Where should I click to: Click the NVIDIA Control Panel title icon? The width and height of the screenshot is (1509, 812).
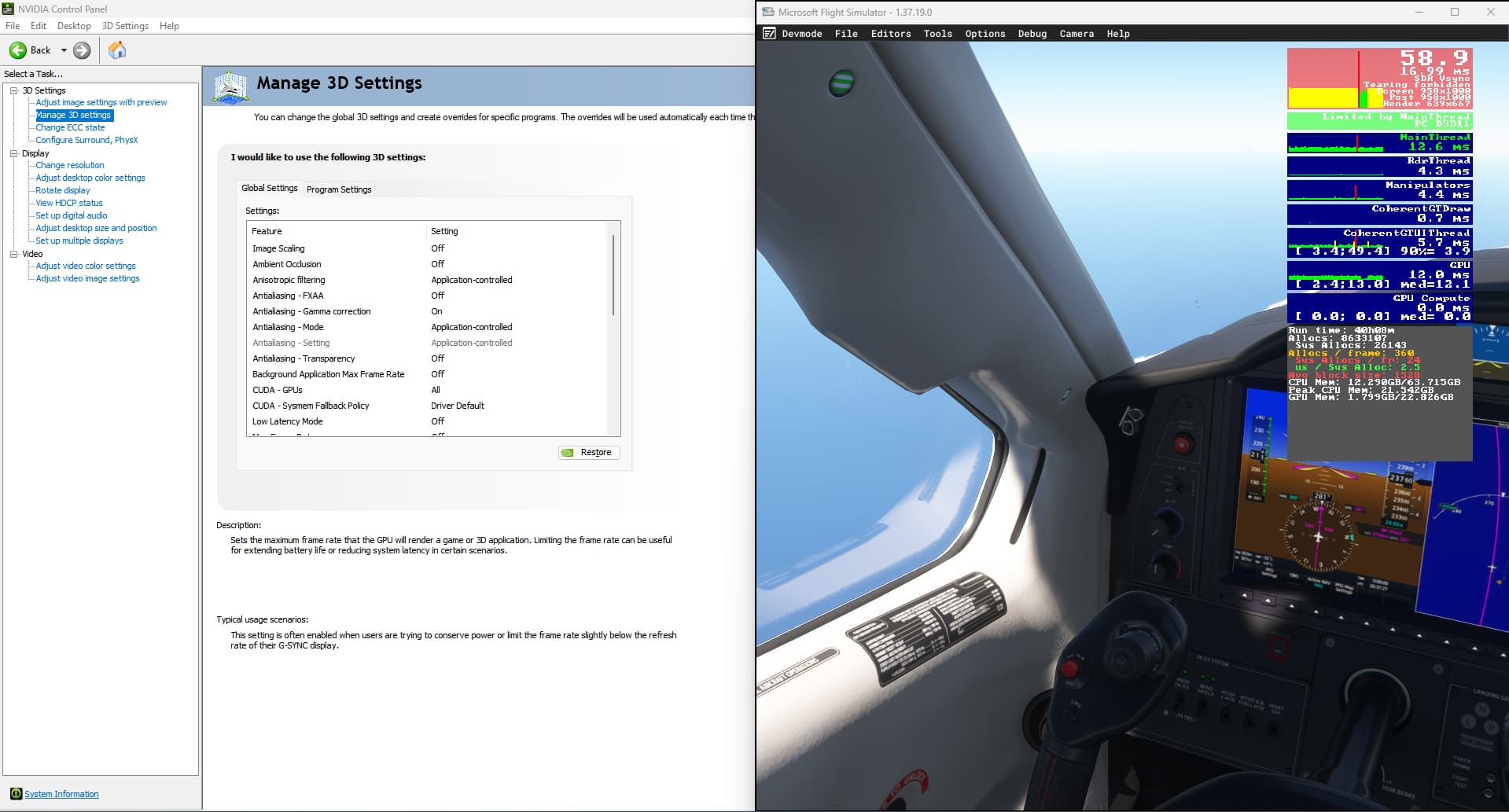[x=9, y=9]
